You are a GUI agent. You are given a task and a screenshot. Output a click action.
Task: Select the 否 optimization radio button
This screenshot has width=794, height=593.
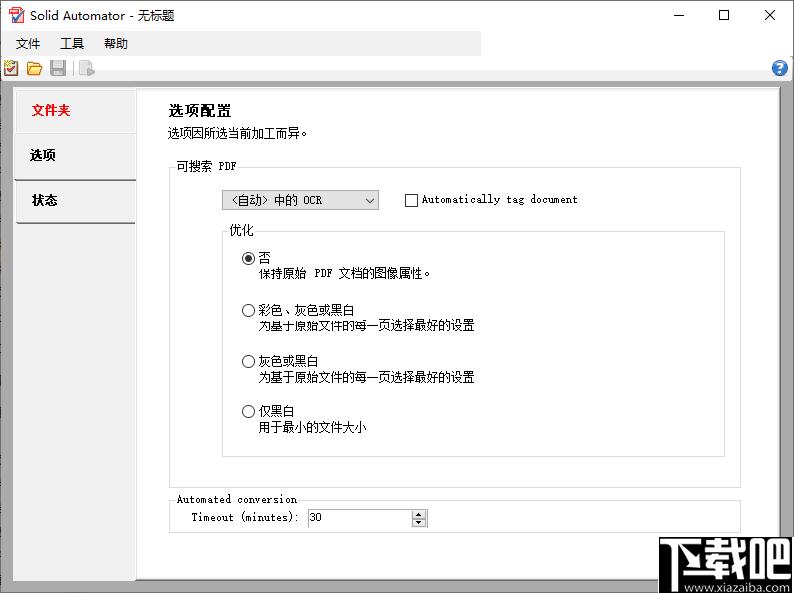(x=248, y=259)
